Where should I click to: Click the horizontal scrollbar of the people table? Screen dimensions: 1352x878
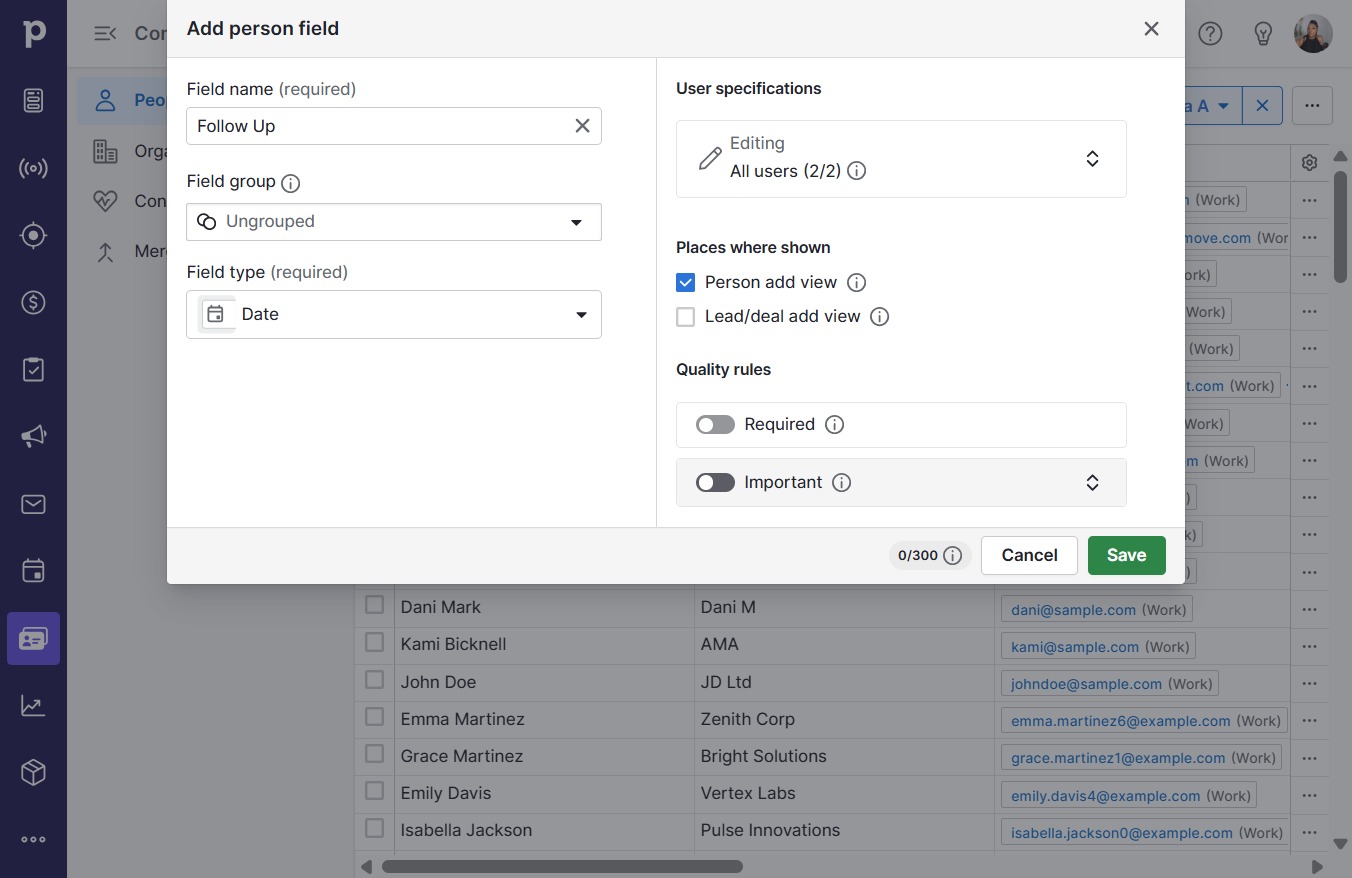[562, 867]
